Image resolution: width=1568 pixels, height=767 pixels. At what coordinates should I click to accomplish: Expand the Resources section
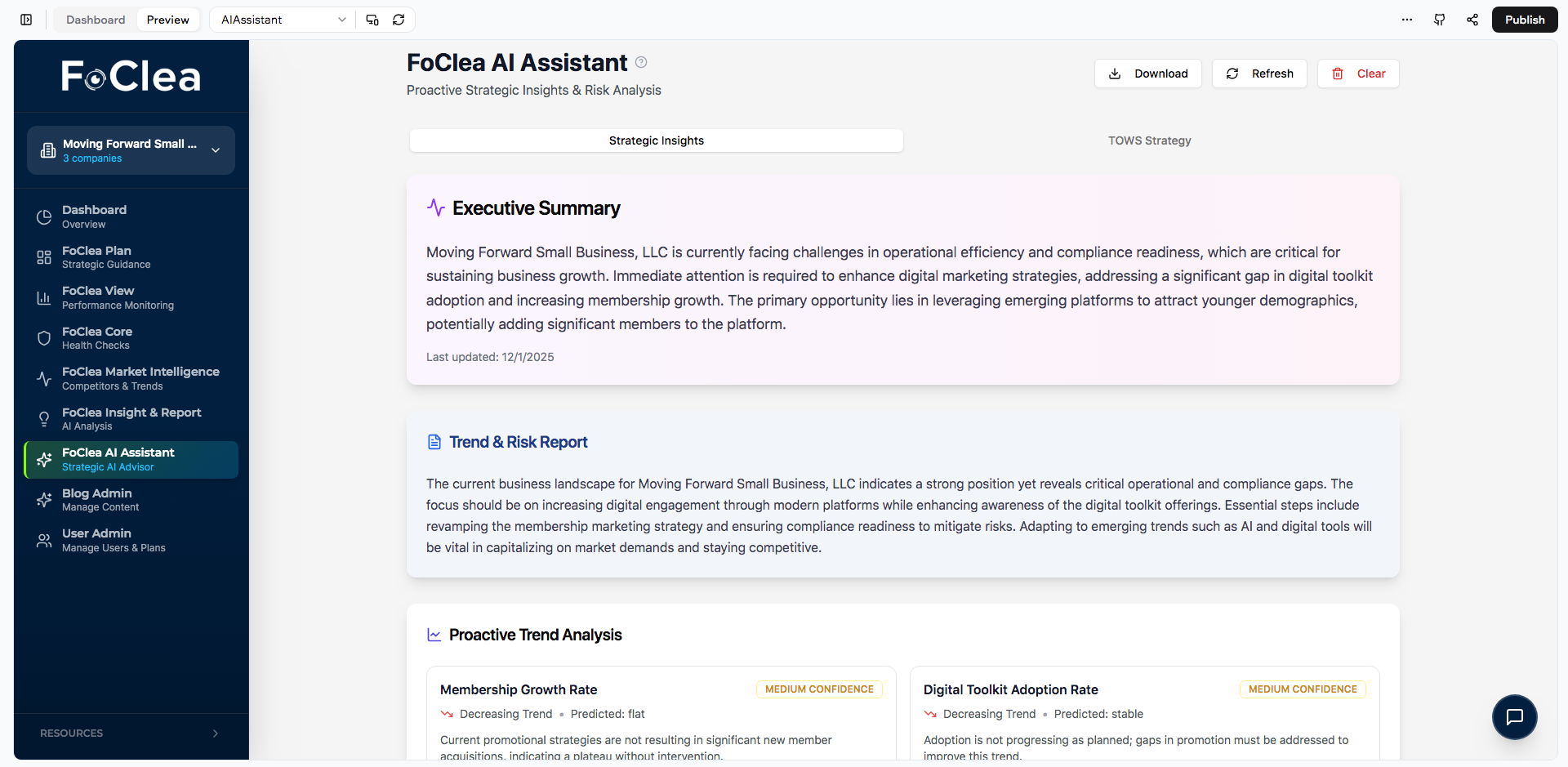131,733
